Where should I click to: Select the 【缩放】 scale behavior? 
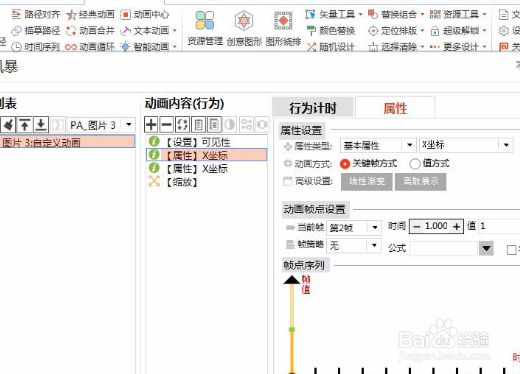click(206, 182)
